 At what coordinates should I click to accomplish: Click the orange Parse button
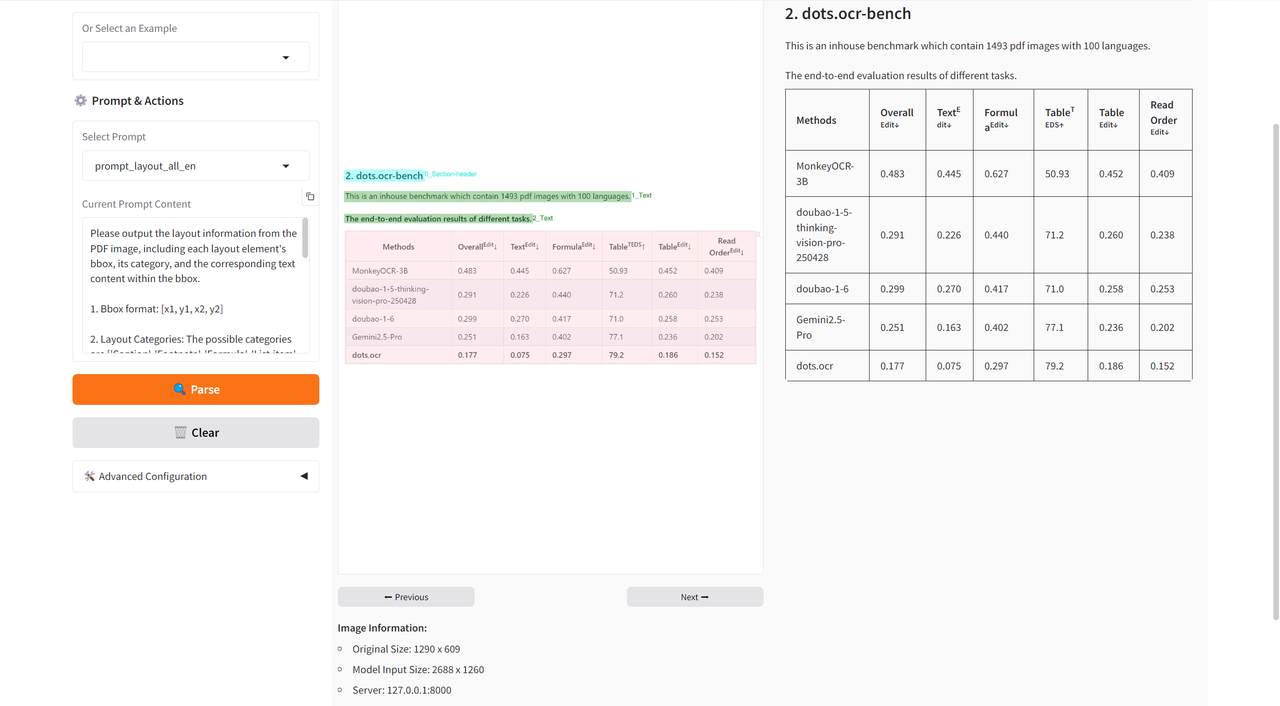click(196, 390)
